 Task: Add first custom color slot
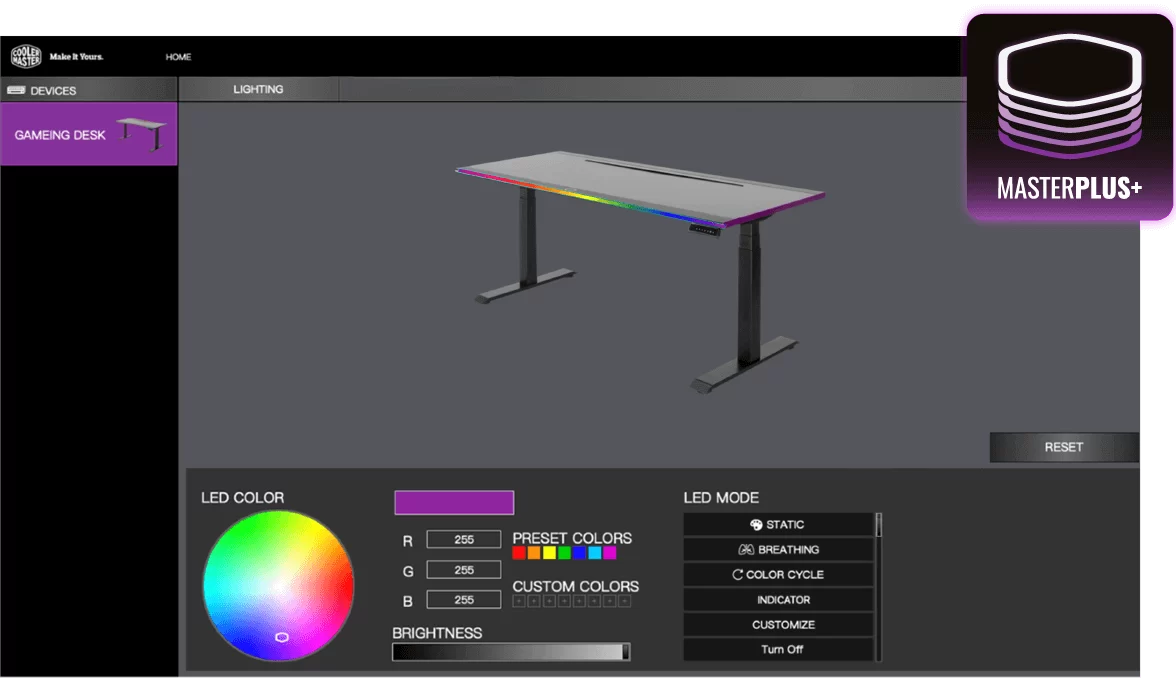(519, 602)
